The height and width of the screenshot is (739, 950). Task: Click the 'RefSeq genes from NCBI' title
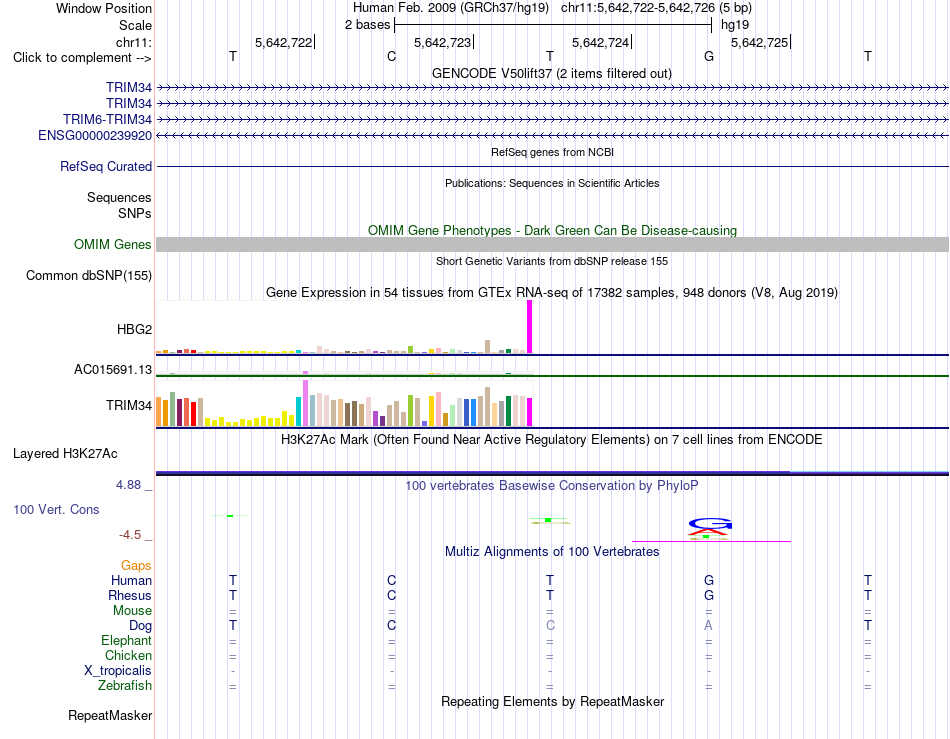click(x=553, y=152)
